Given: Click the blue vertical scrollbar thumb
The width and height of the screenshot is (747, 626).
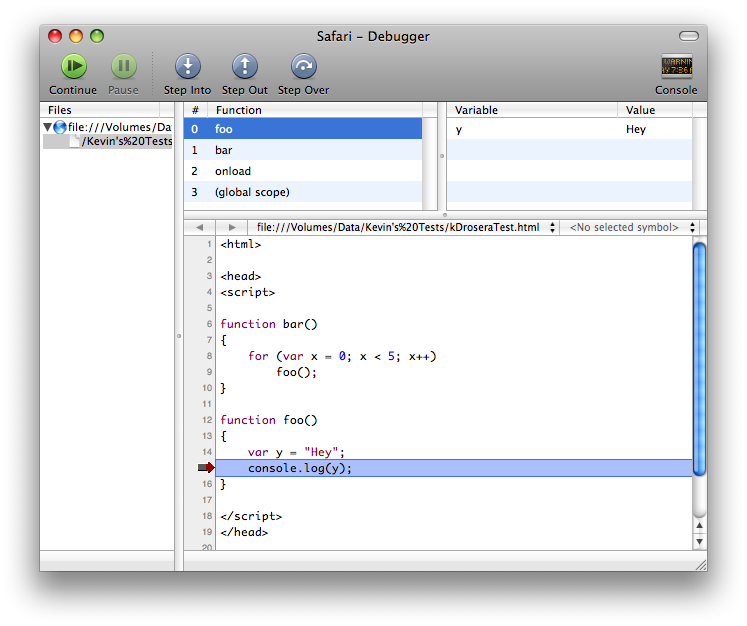Looking at the screenshot, I should [699, 359].
